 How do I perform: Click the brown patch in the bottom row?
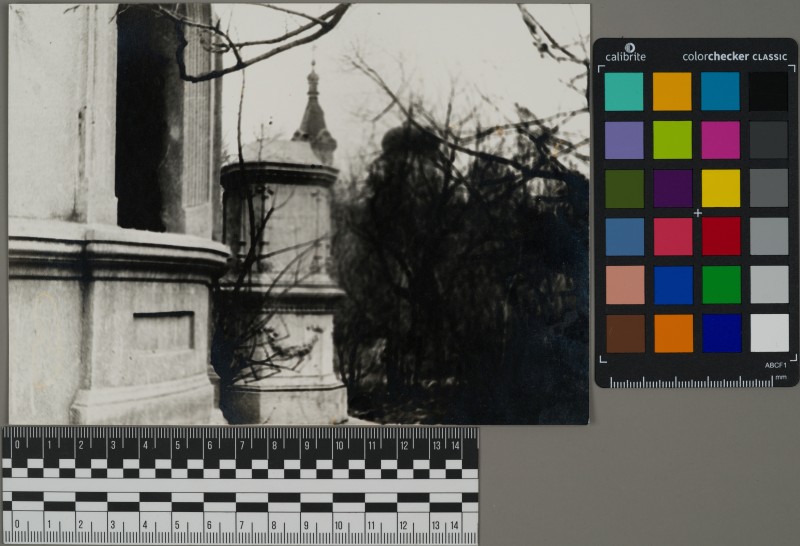point(624,333)
